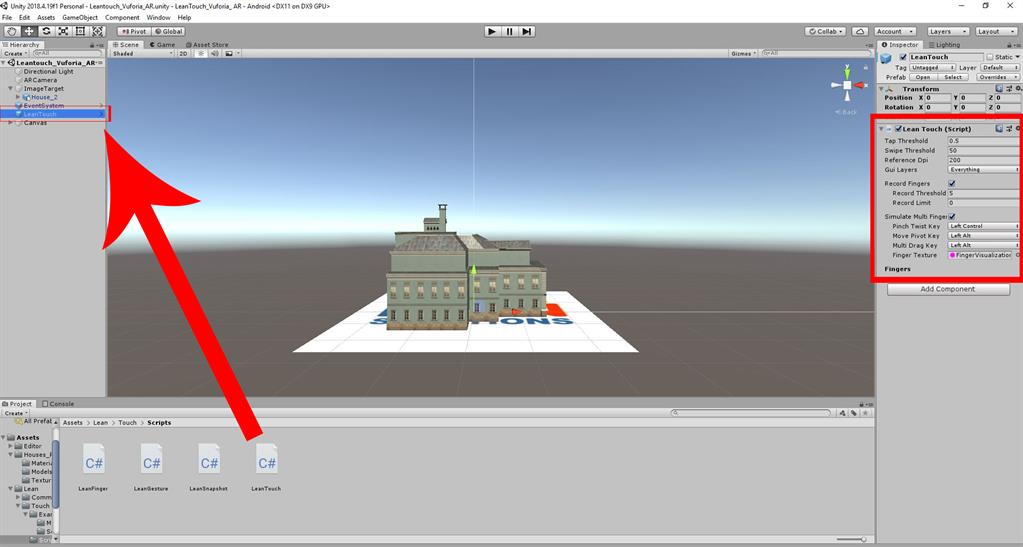Click the Prefab Open button
Image resolution: width=1023 pixels, height=547 pixels.
click(923, 77)
